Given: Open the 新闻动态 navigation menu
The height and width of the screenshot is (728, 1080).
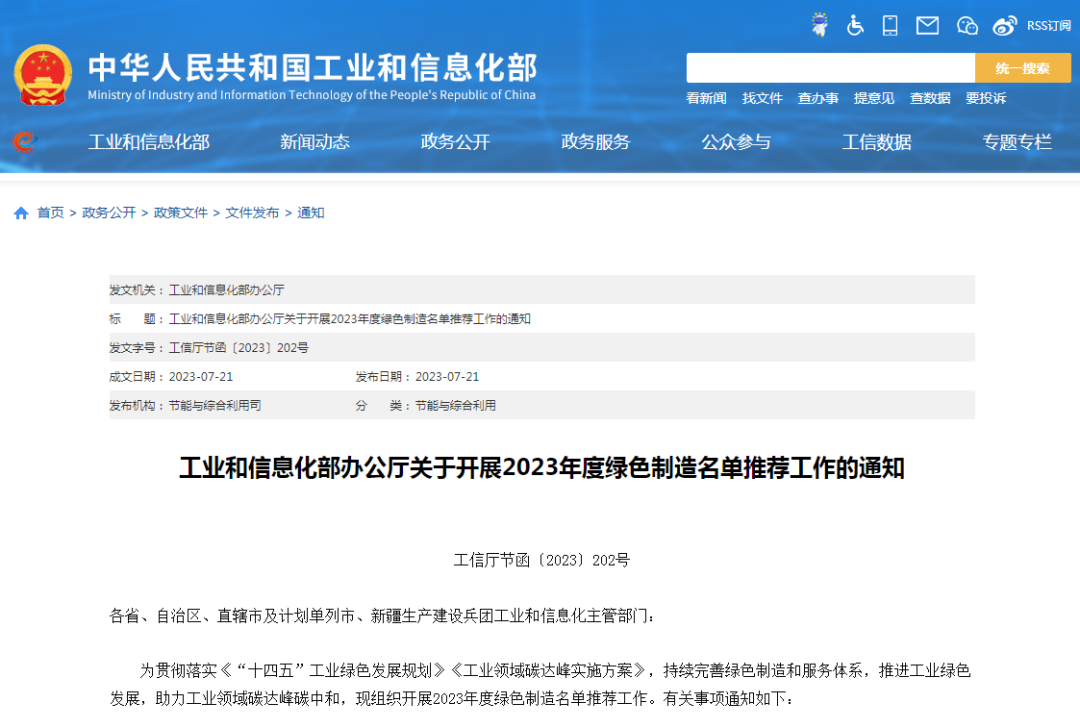Looking at the screenshot, I should pyautogui.click(x=315, y=142).
